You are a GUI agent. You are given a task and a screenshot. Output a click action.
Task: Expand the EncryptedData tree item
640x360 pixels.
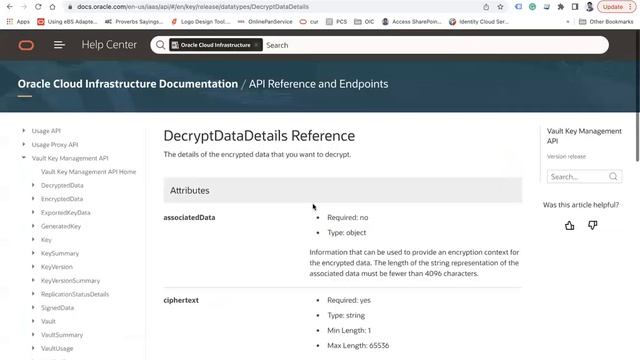click(x=33, y=198)
